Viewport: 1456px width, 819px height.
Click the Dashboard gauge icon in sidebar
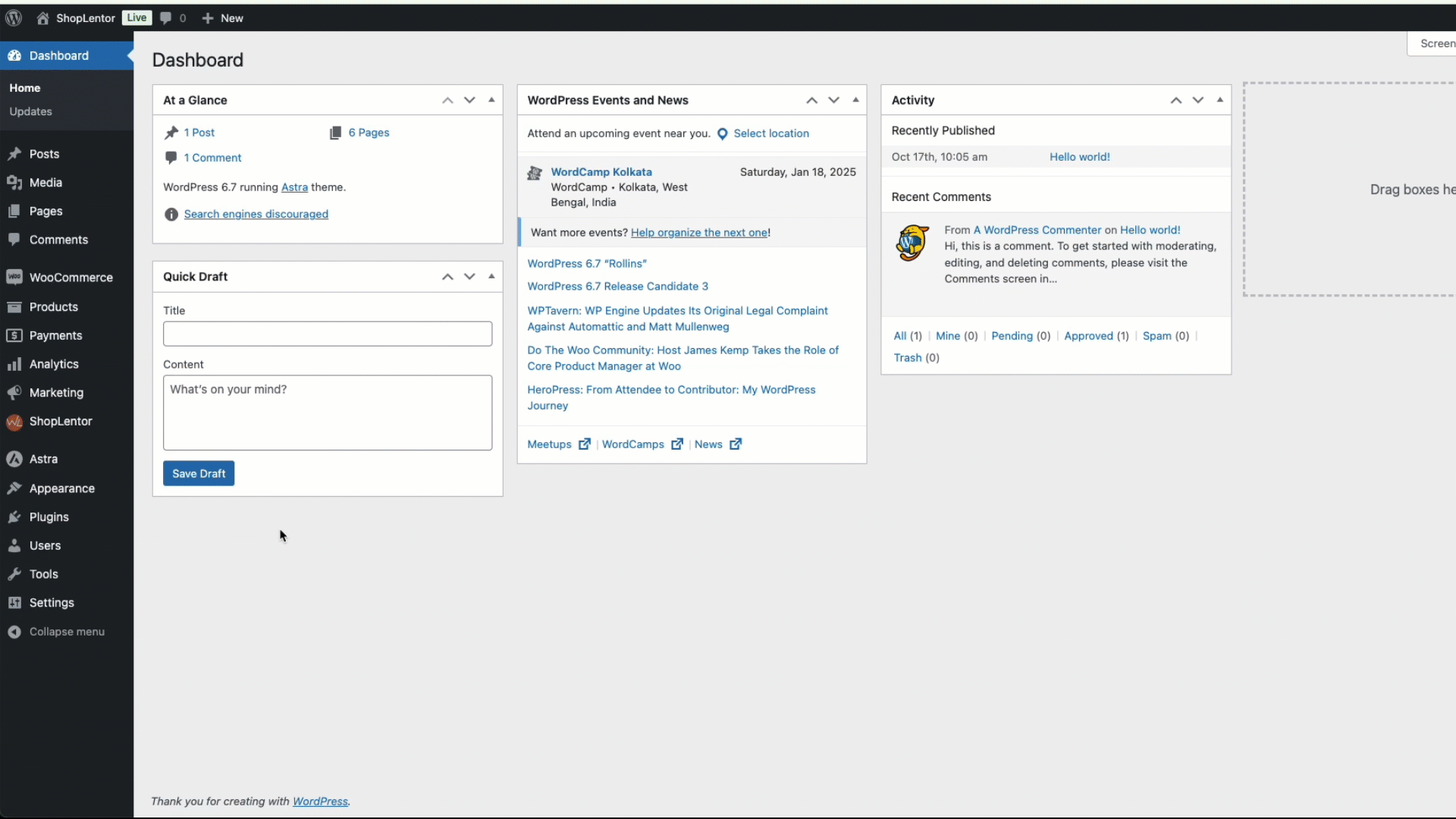(x=14, y=55)
